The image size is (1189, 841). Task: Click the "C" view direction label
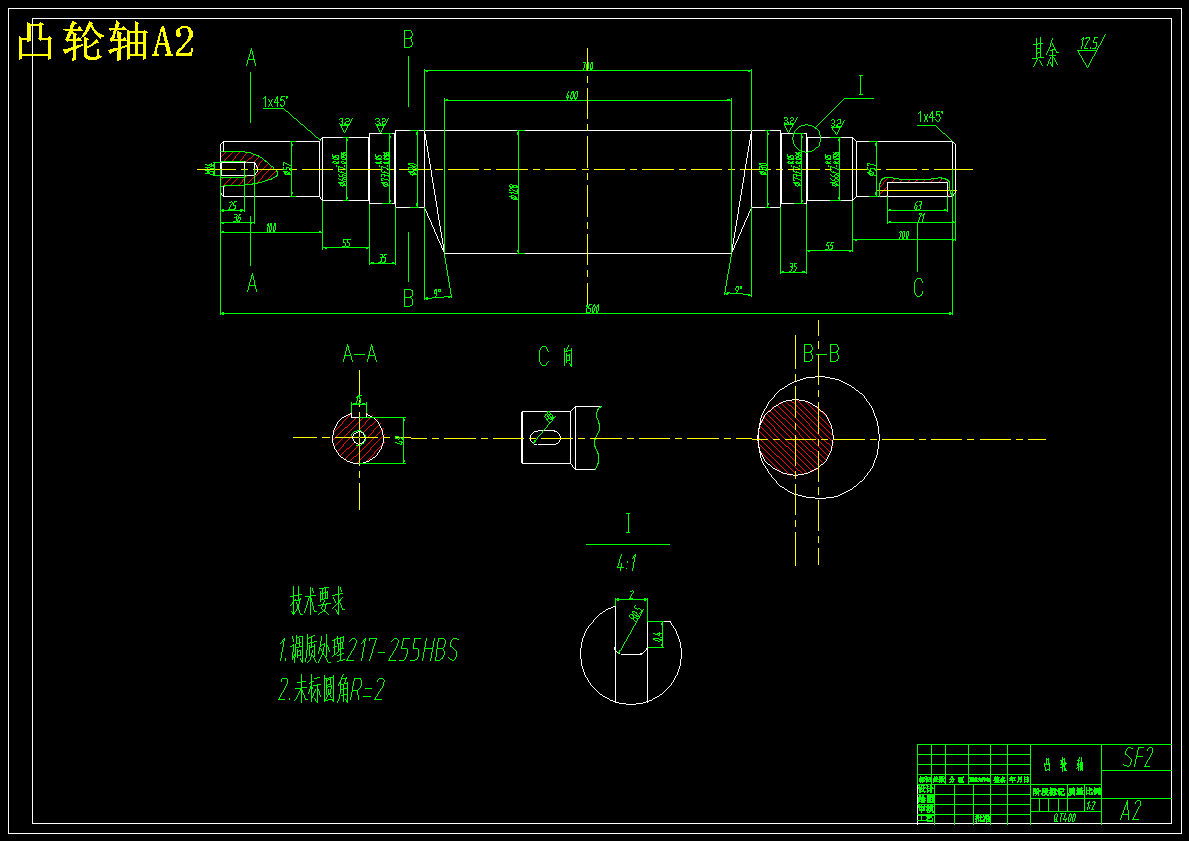pyautogui.click(x=918, y=288)
